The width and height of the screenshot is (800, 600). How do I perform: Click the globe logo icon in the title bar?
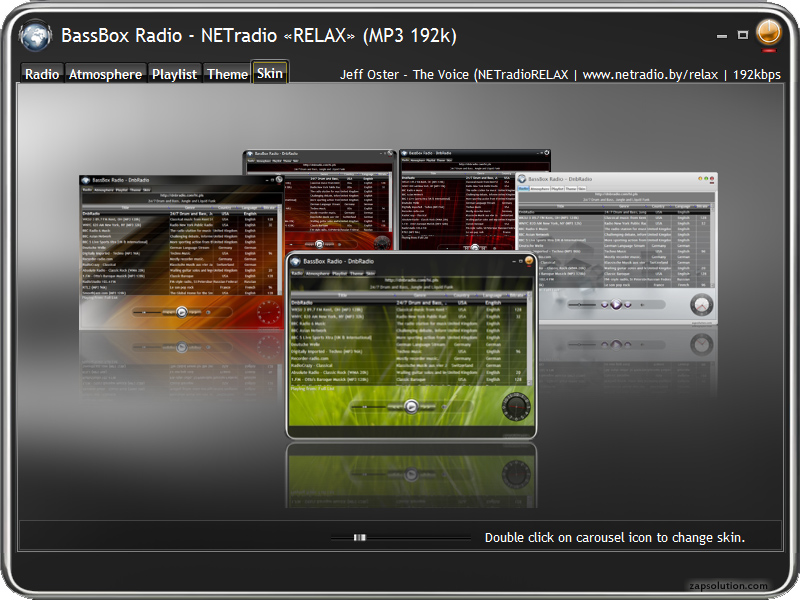pos(35,36)
